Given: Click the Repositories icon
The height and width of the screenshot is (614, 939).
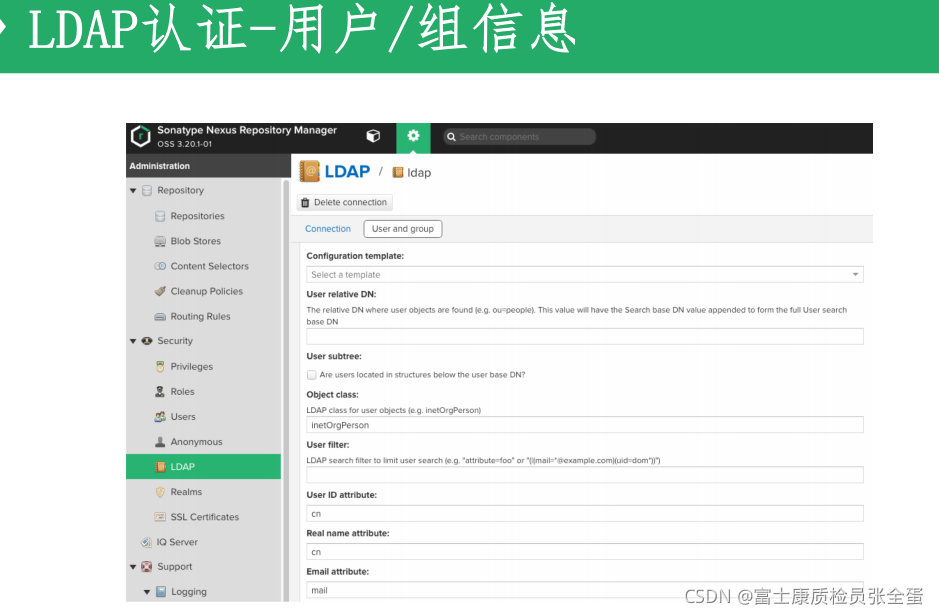Looking at the screenshot, I should 160,216.
